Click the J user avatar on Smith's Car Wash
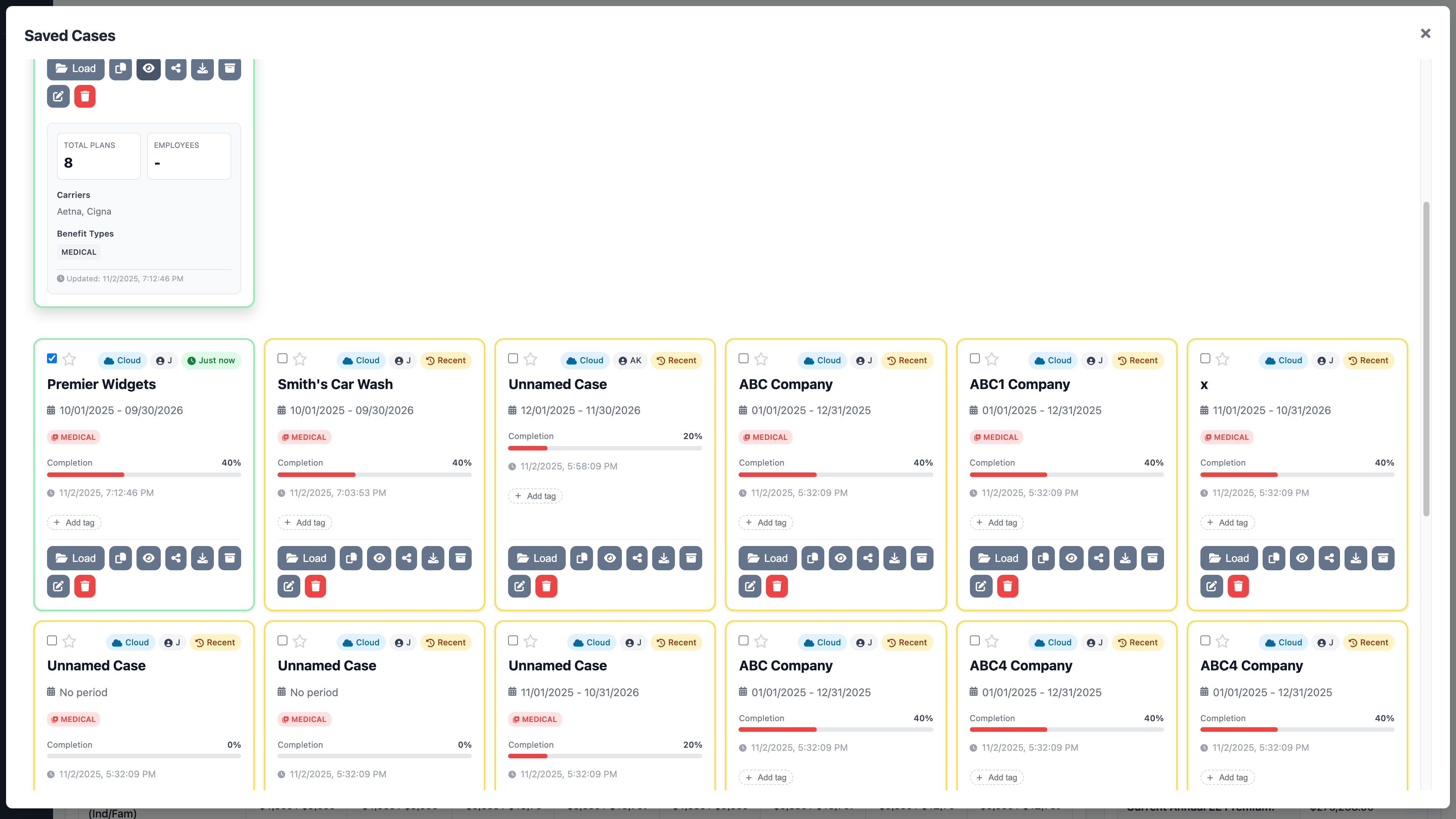1456x819 pixels. tap(403, 360)
